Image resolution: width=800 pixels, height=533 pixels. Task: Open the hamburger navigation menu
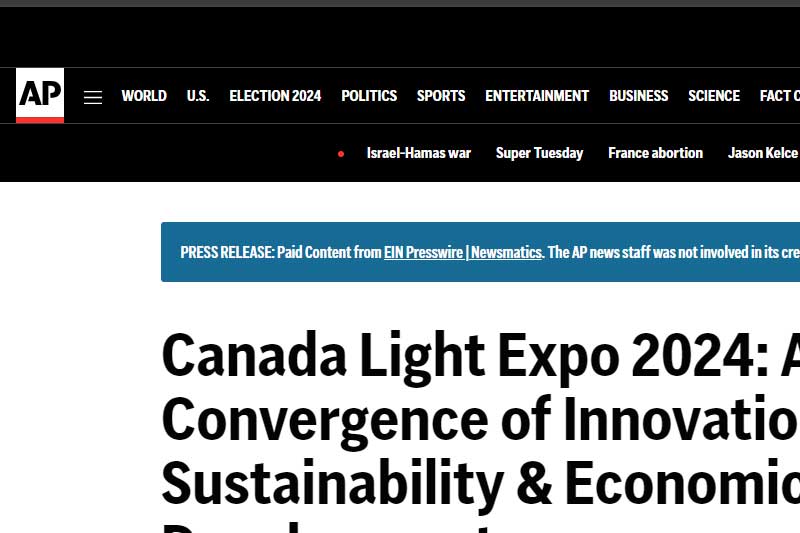click(93, 97)
